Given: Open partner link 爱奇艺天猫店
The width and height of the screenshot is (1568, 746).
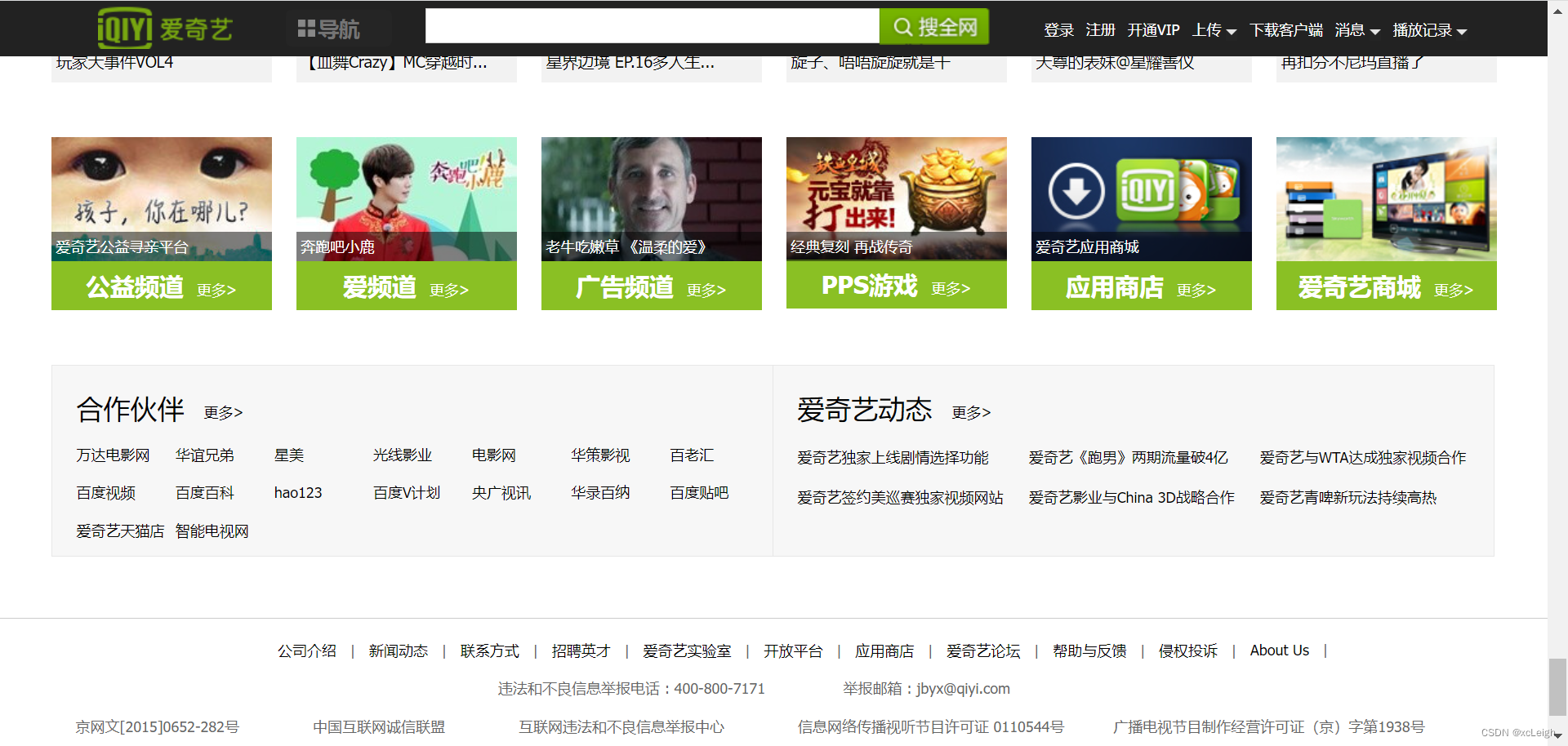Looking at the screenshot, I should pos(120,531).
